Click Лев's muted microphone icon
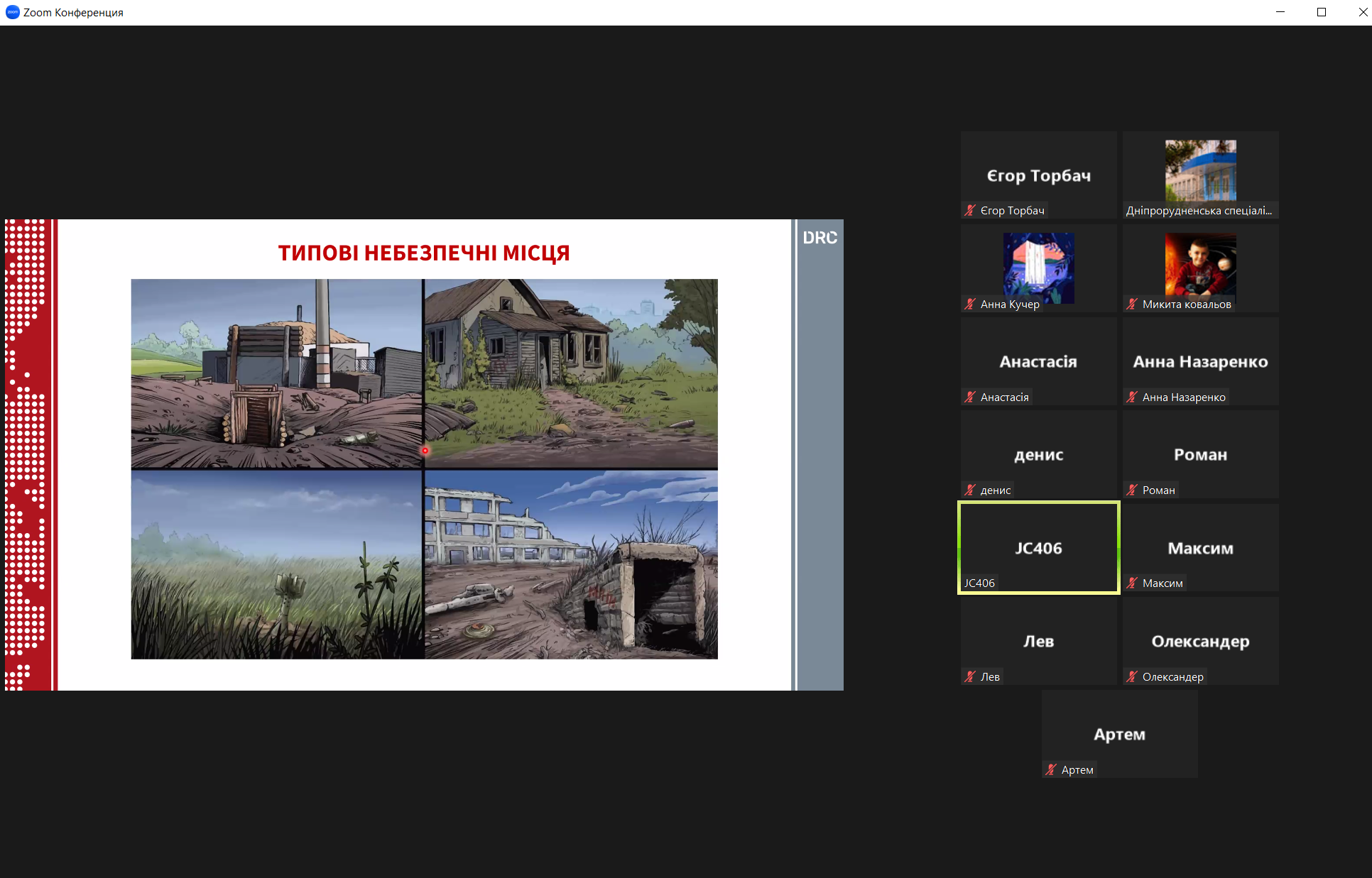The height and width of the screenshot is (878, 1372). (x=970, y=676)
